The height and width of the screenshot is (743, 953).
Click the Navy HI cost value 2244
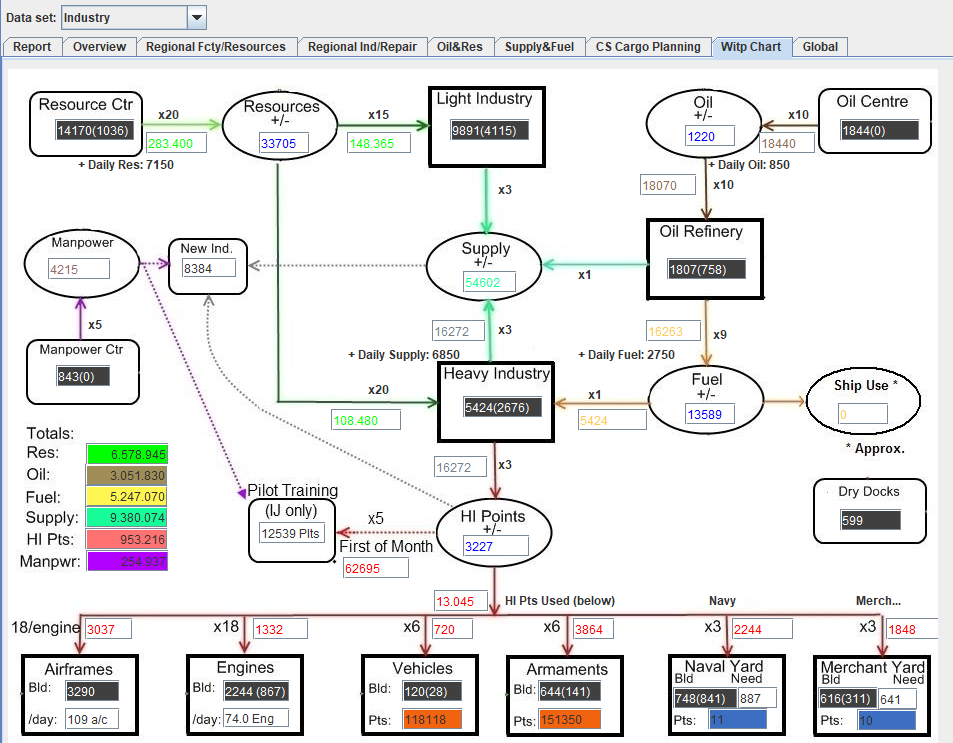pyautogui.click(x=762, y=629)
